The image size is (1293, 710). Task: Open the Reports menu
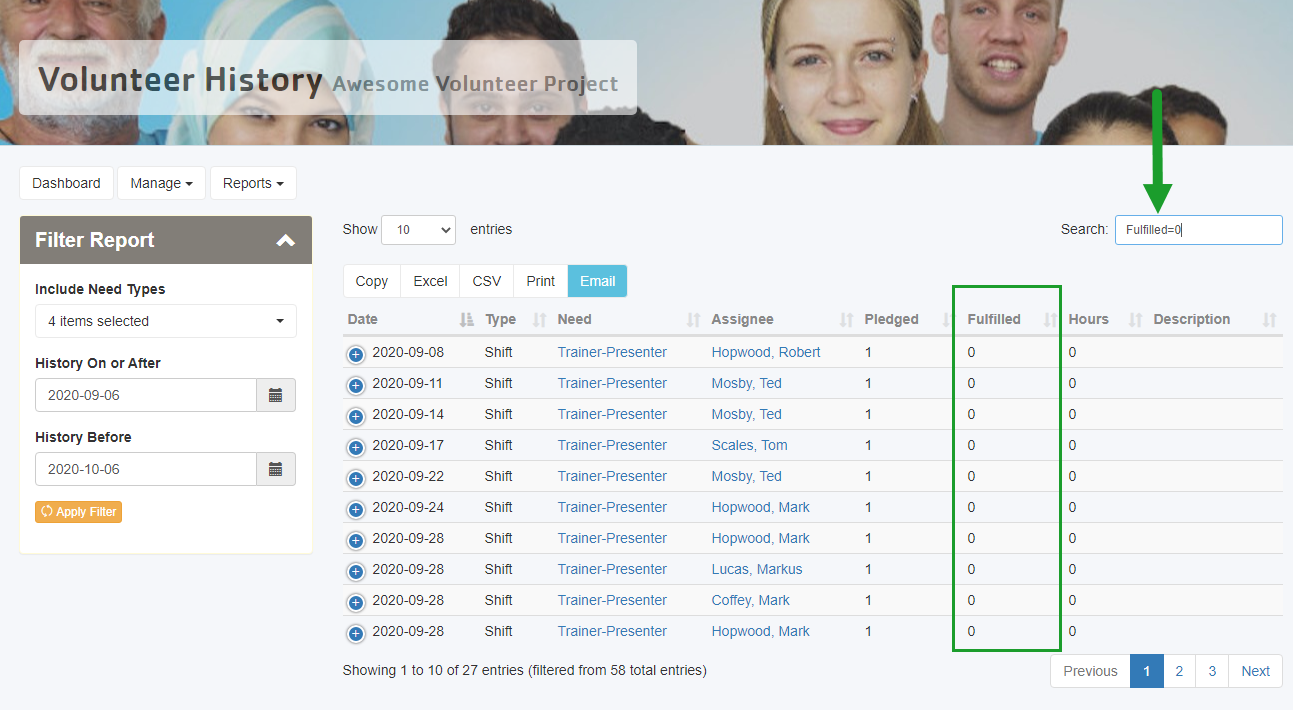pos(253,183)
